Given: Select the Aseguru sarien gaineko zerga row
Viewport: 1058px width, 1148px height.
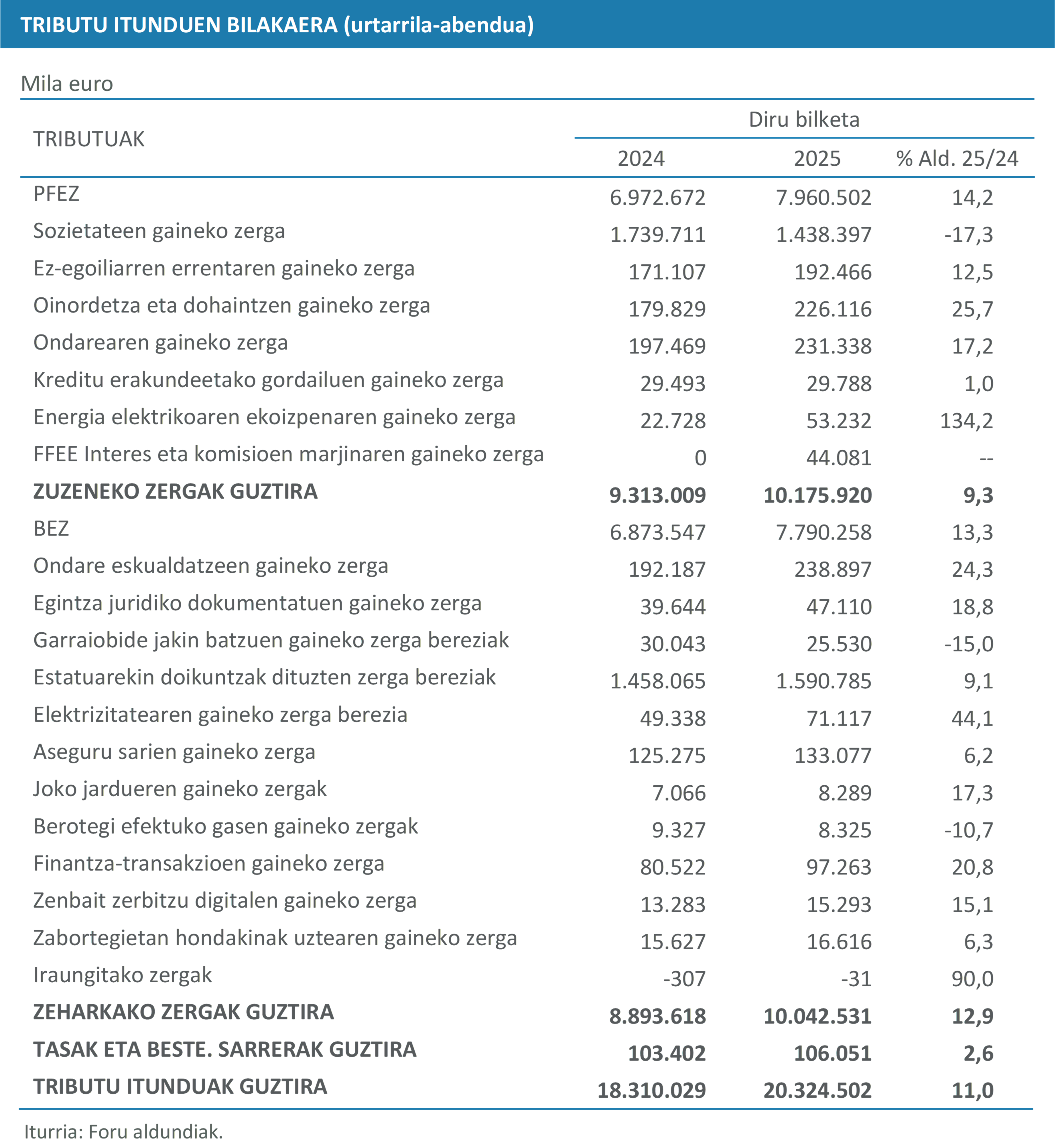Looking at the screenshot, I should [x=174, y=752].
